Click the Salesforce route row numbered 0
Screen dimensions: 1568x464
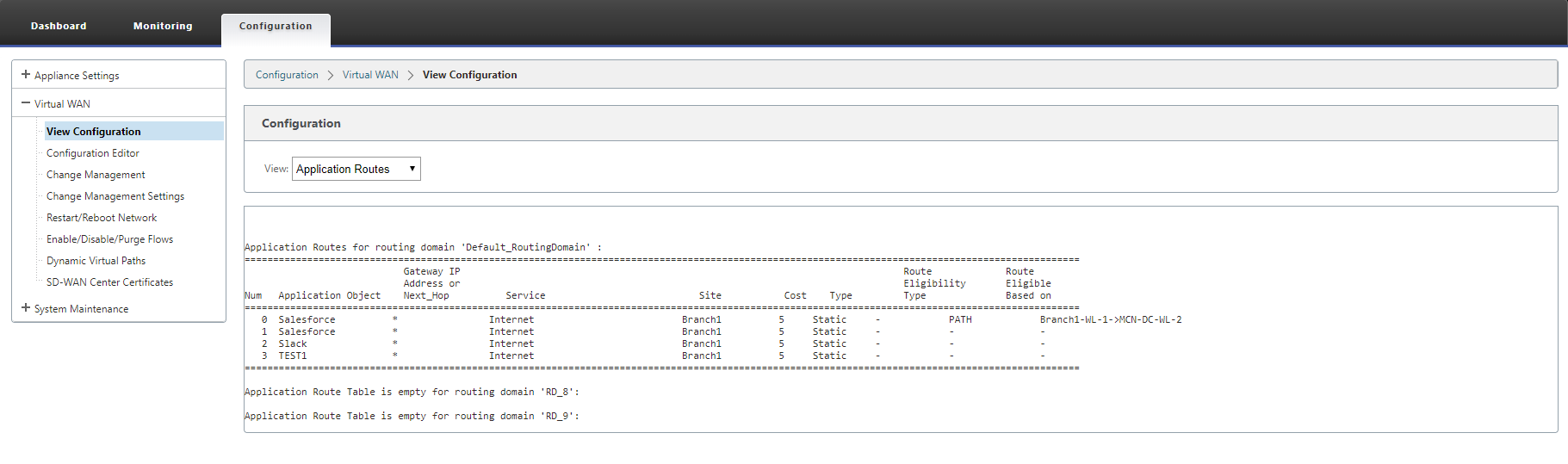713,319
